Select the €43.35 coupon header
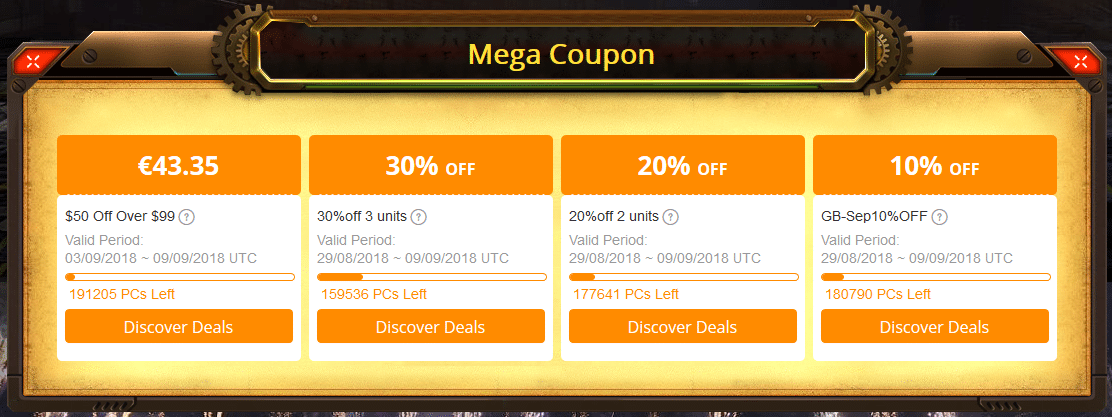The height and width of the screenshot is (417, 1112). click(179, 165)
